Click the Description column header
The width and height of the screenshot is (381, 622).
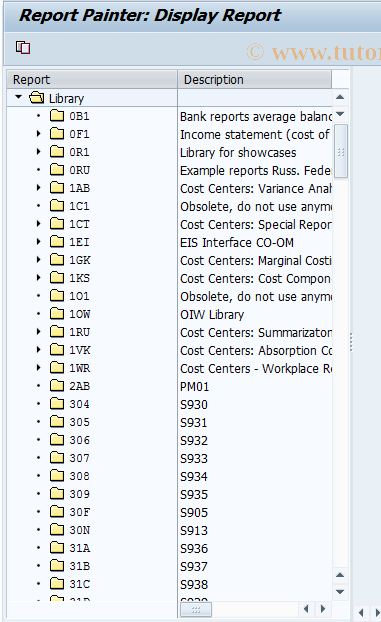point(254,79)
